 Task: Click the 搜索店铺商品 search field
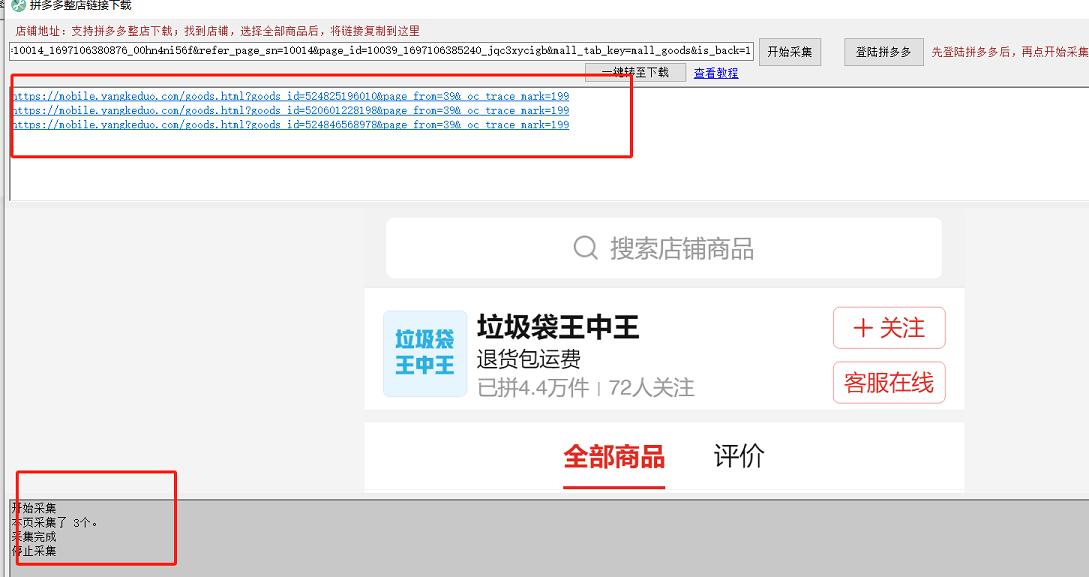point(664,248)
